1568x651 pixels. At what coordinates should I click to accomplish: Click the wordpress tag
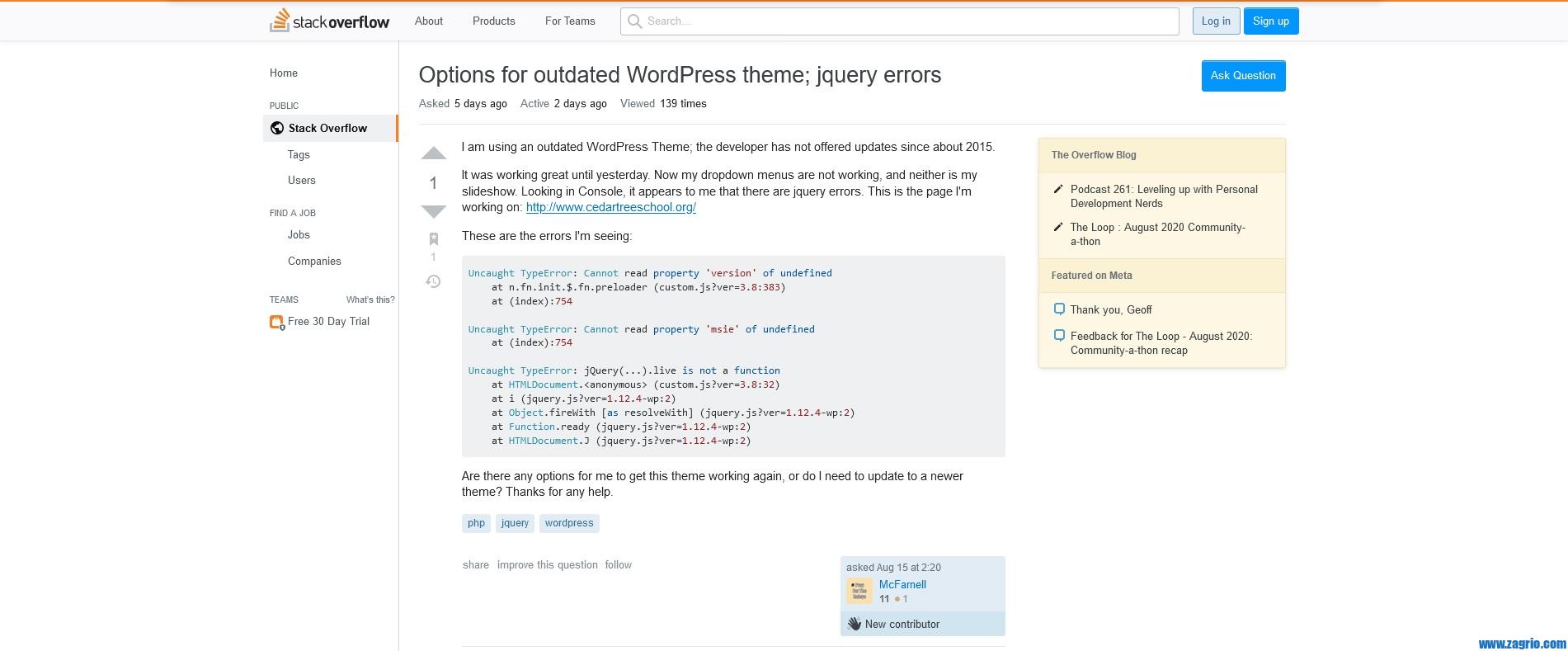[569, 523]
